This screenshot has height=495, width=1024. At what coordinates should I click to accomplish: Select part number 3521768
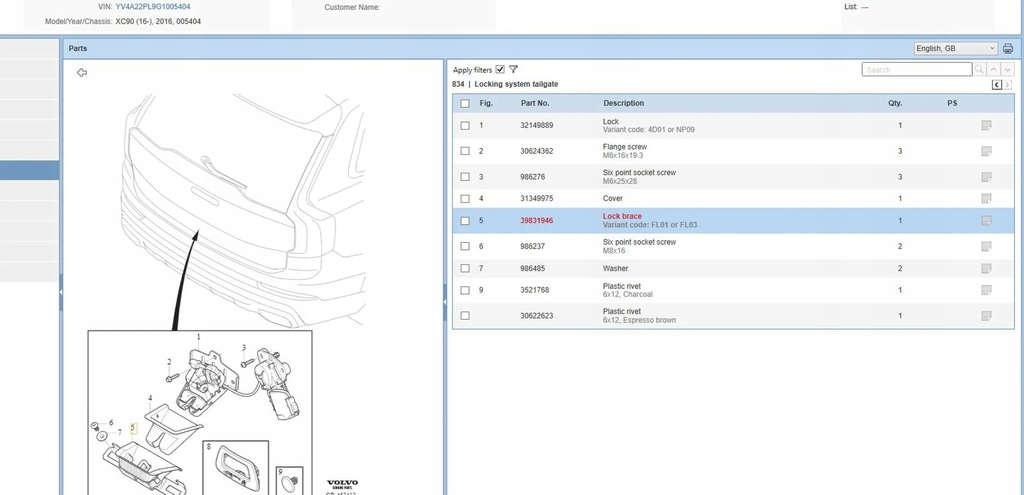coord(534,290)
